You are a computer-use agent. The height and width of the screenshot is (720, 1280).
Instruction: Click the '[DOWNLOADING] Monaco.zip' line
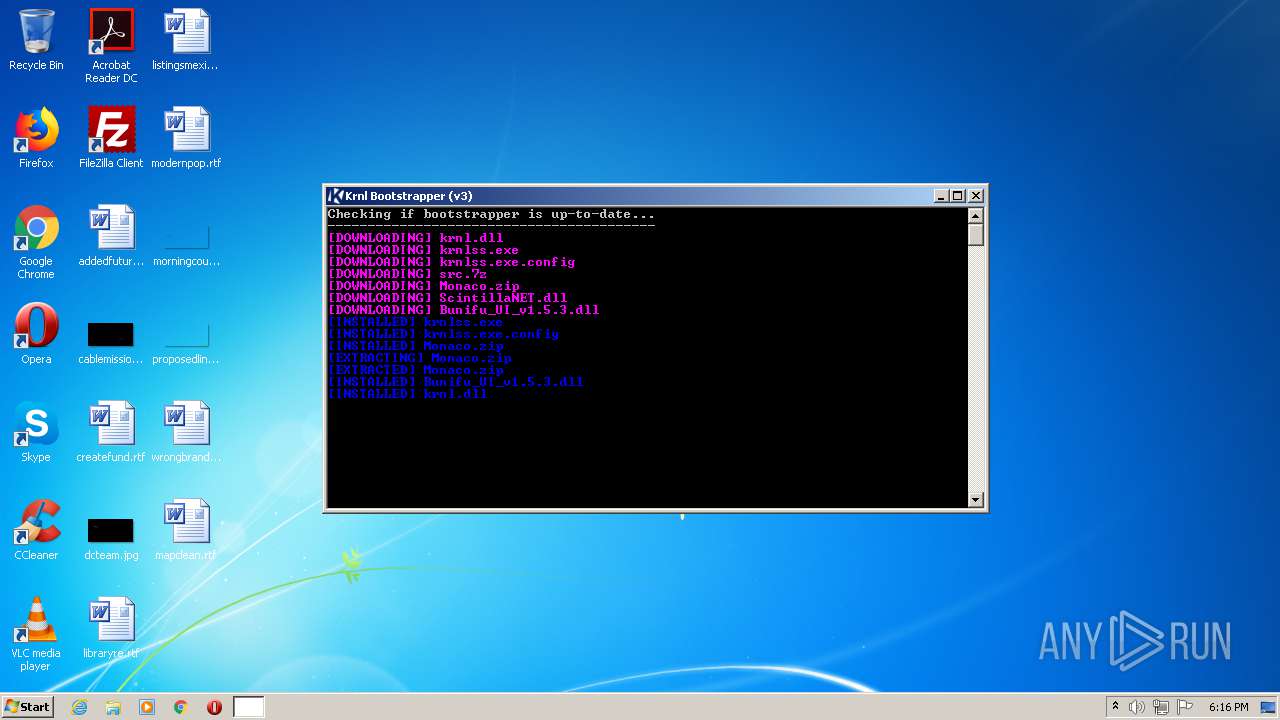pyautogui.click(x=423, y=286)
